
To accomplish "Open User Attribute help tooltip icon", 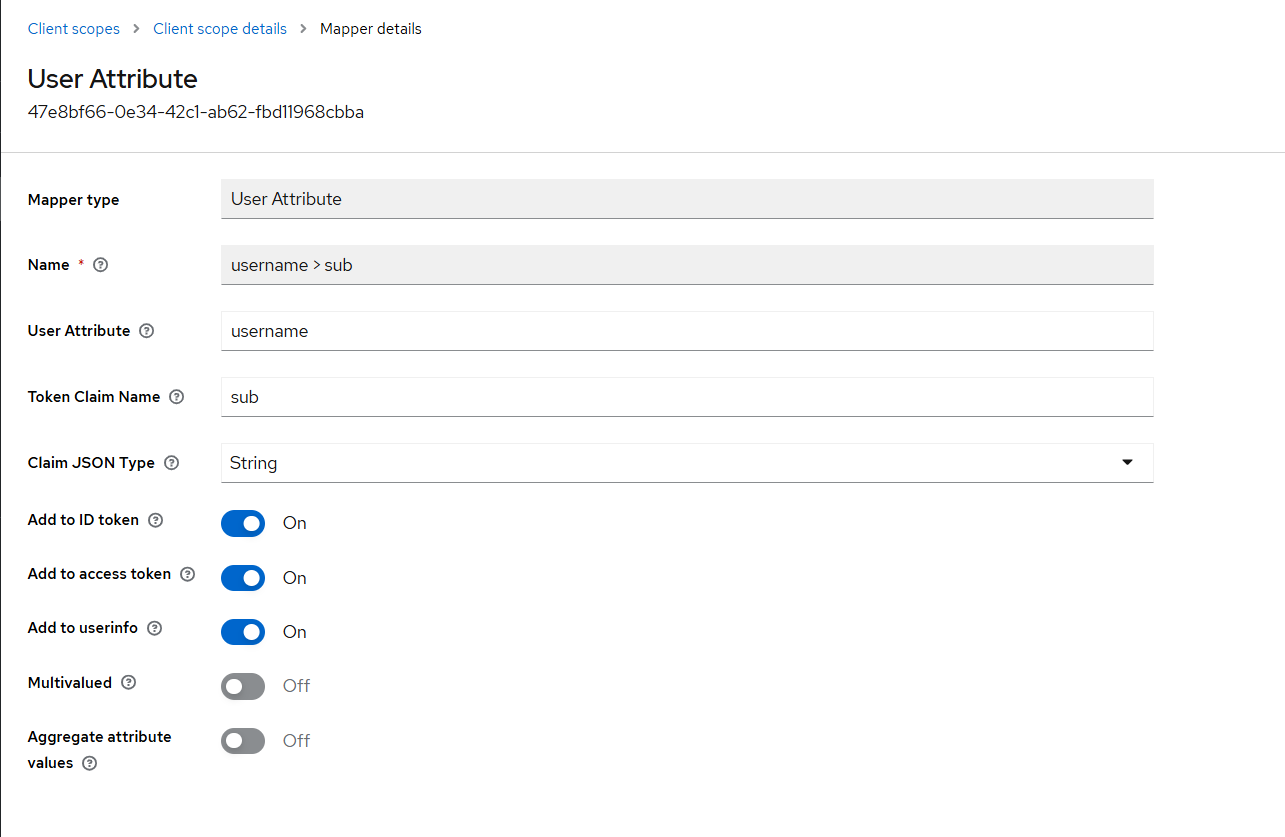I will click(x=147, y=331).
